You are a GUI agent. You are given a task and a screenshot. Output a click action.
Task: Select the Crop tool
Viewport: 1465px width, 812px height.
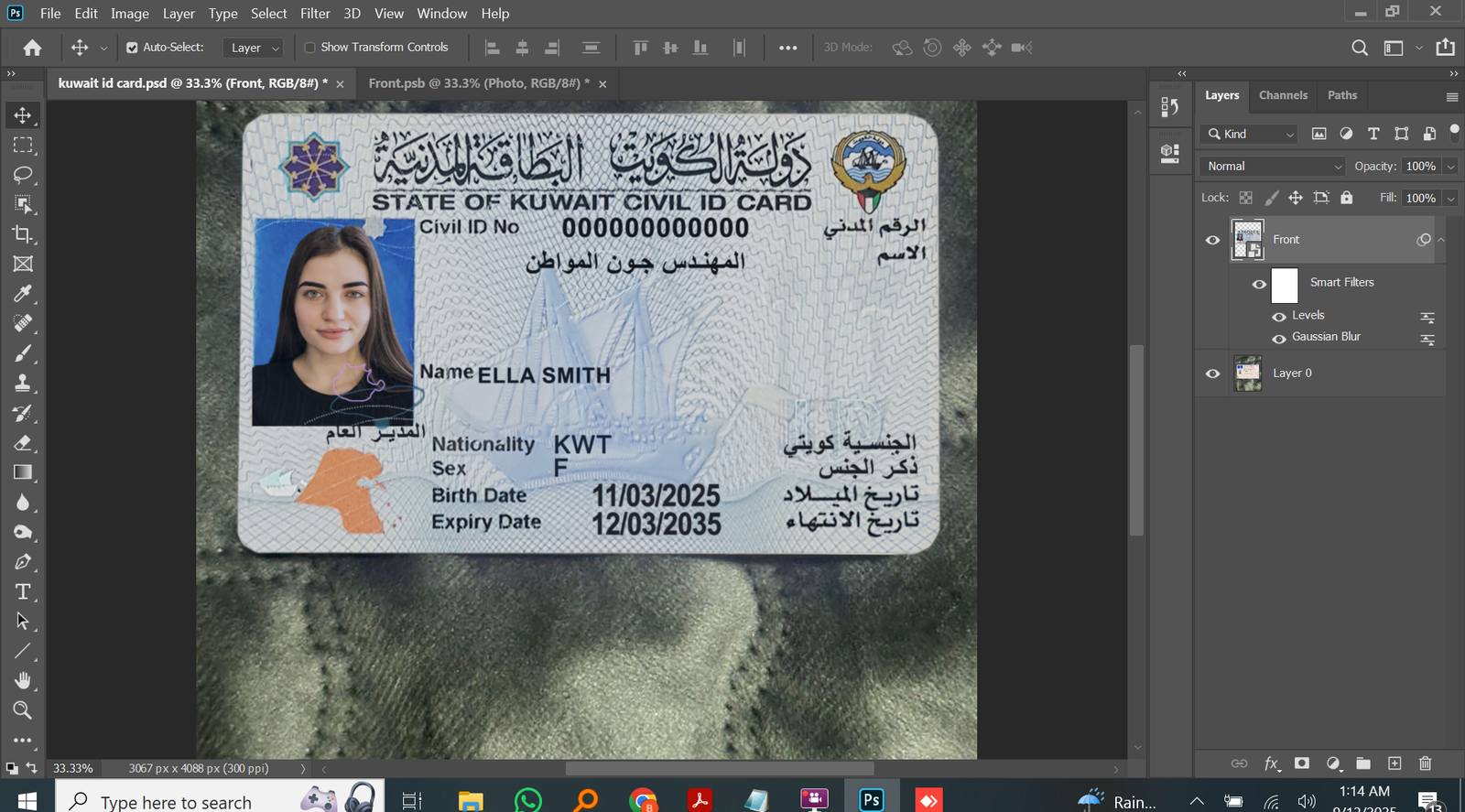(x=23, y=234)
